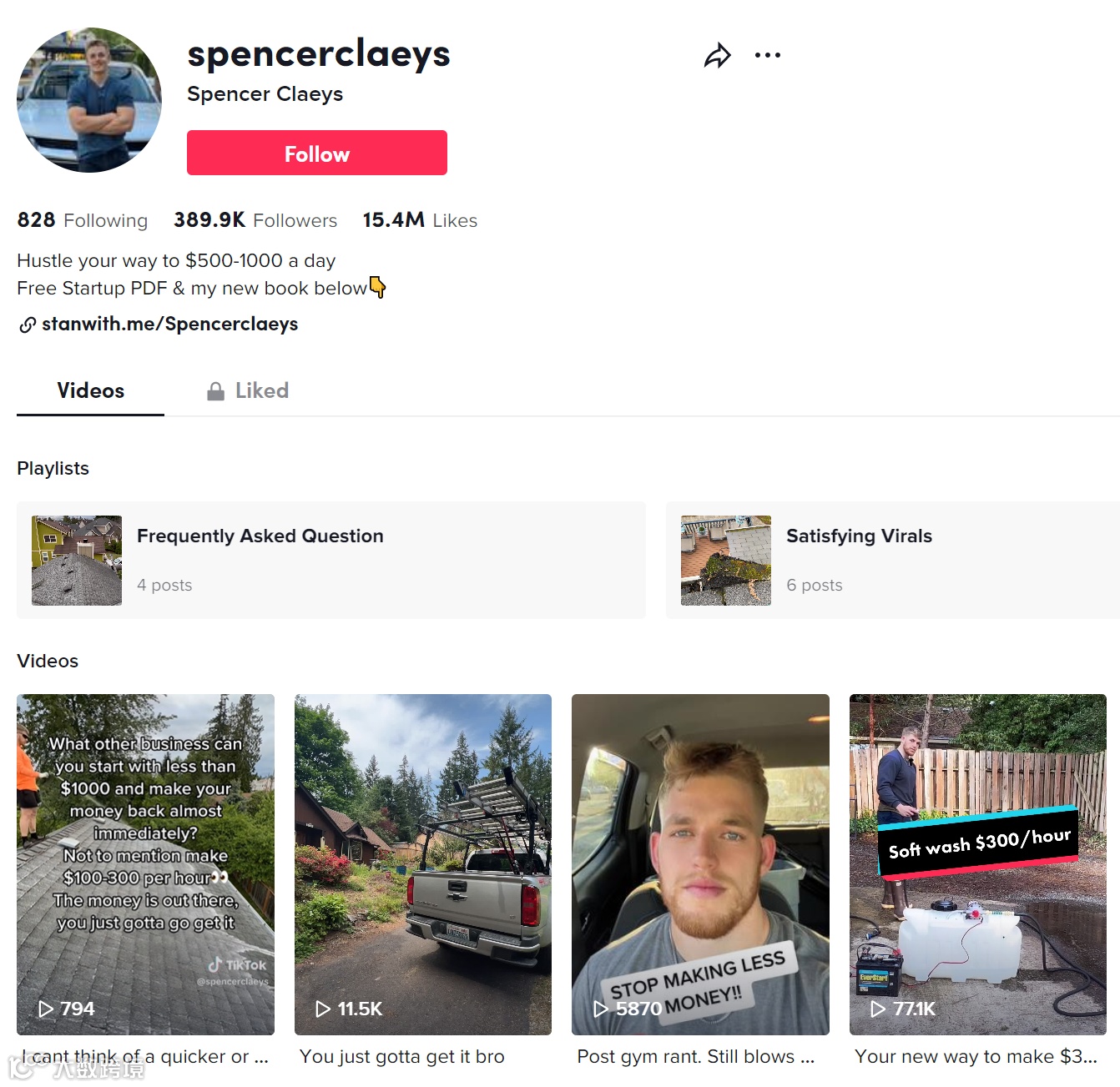
Task: Open the STOP MAKING LESS MONEY video
Action: pyautogui.click(x=700, y=864)
